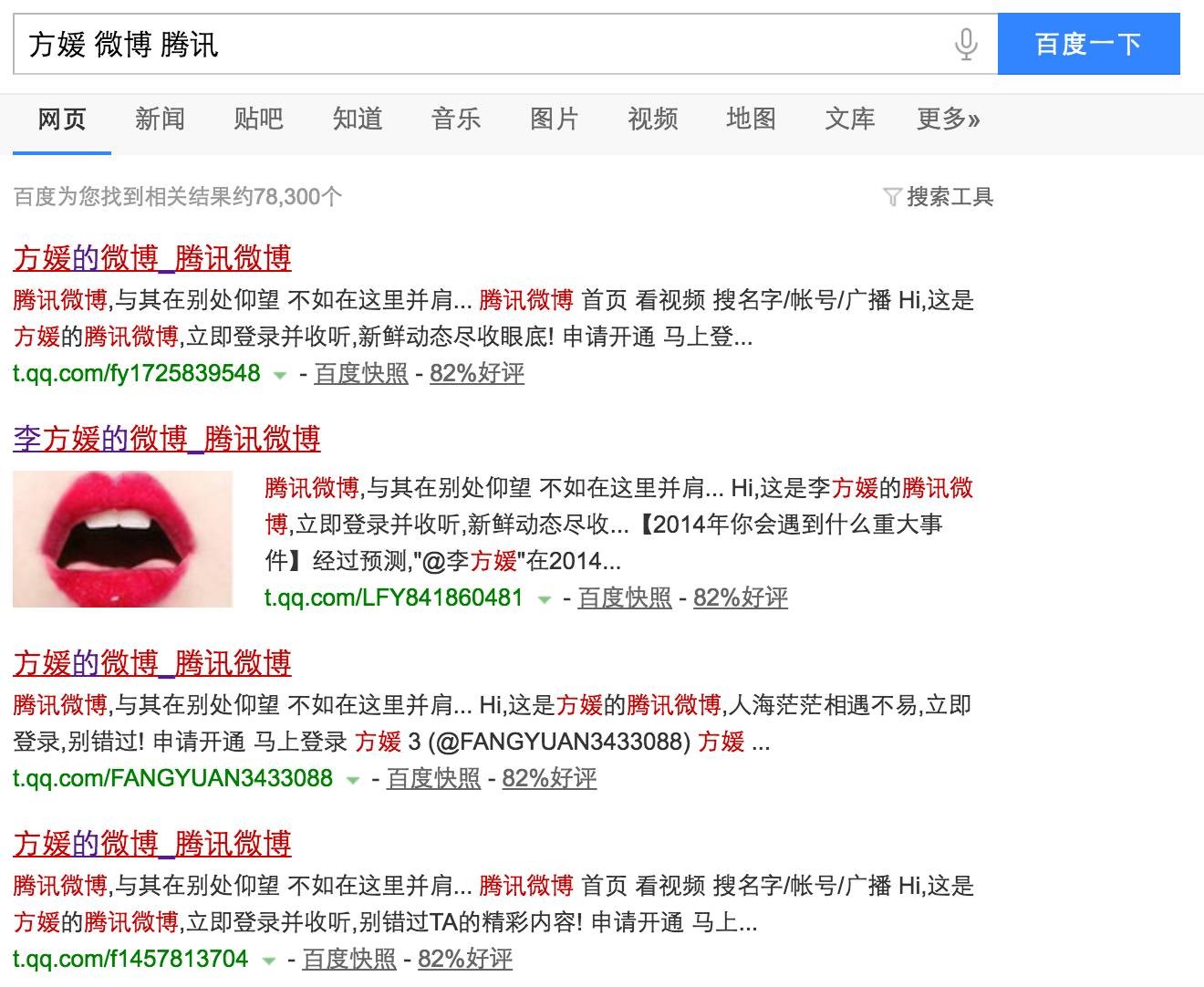Viewport: 1204px width, 987px height.
Task: Open the 音乐 tab
Action: [455, 119]
